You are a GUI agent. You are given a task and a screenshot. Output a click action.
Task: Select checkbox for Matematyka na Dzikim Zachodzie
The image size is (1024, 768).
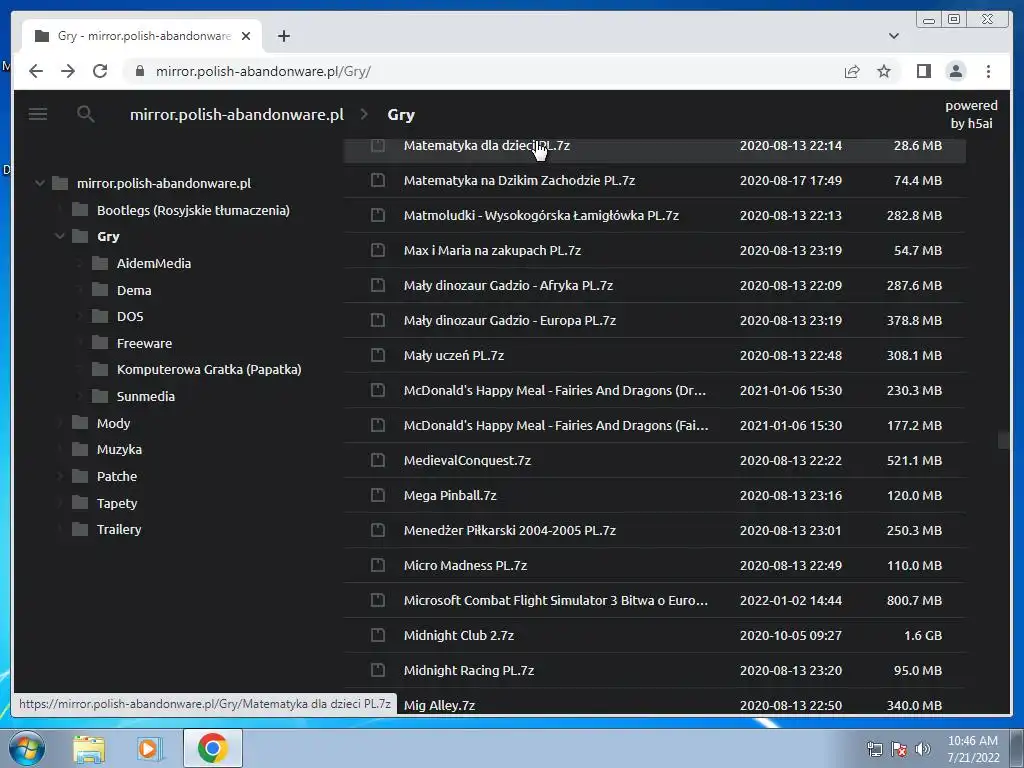377,180
